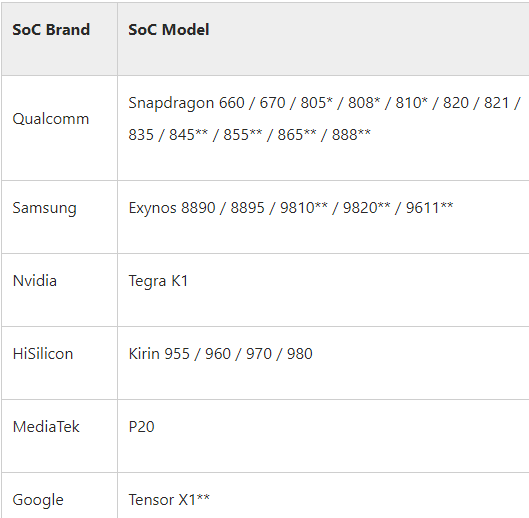Screen dimensions: 529x518
Task: Click the 835 / 845** Snapdragon line
Action: coord(249,134)
